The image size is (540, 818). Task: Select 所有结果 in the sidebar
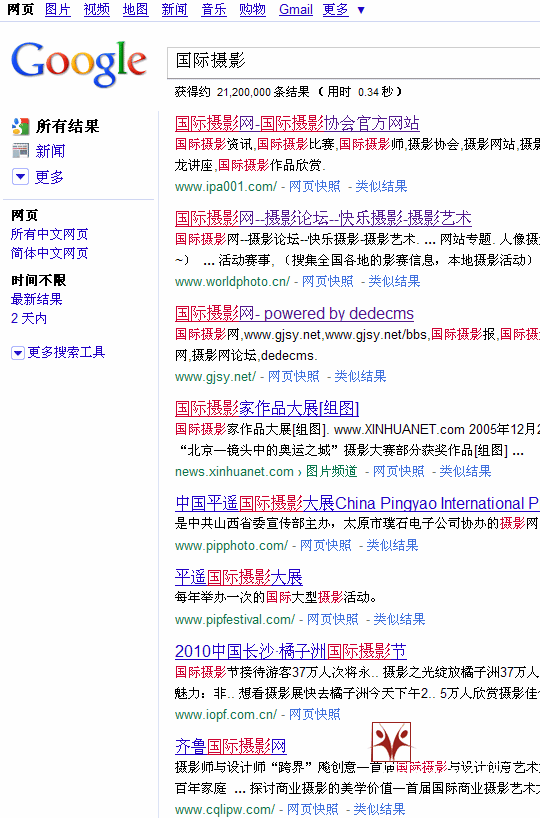(x=67, y=126)
